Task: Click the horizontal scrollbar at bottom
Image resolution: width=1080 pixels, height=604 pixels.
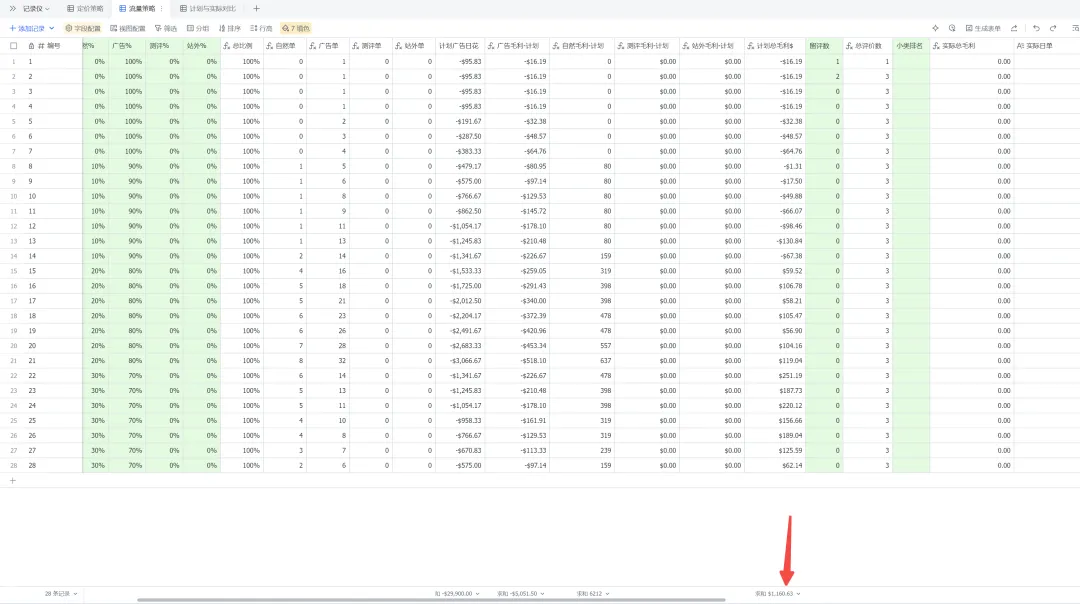Action: 431,600
